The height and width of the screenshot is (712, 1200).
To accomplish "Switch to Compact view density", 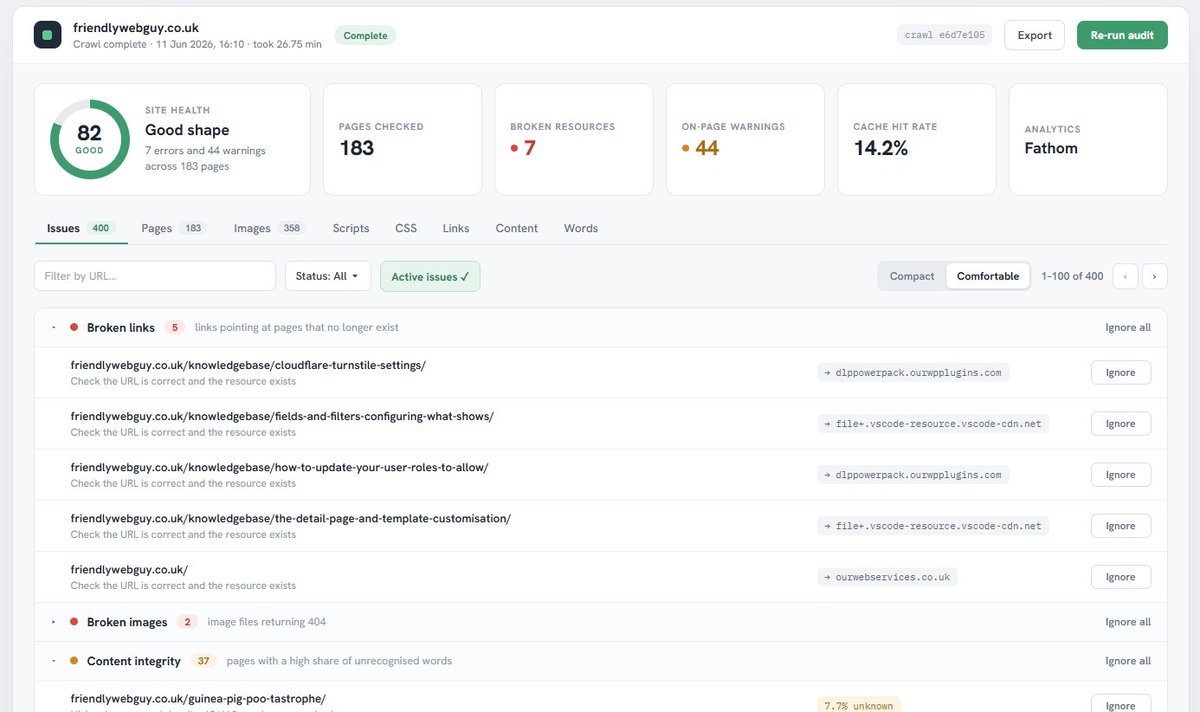I will point(912,276).
